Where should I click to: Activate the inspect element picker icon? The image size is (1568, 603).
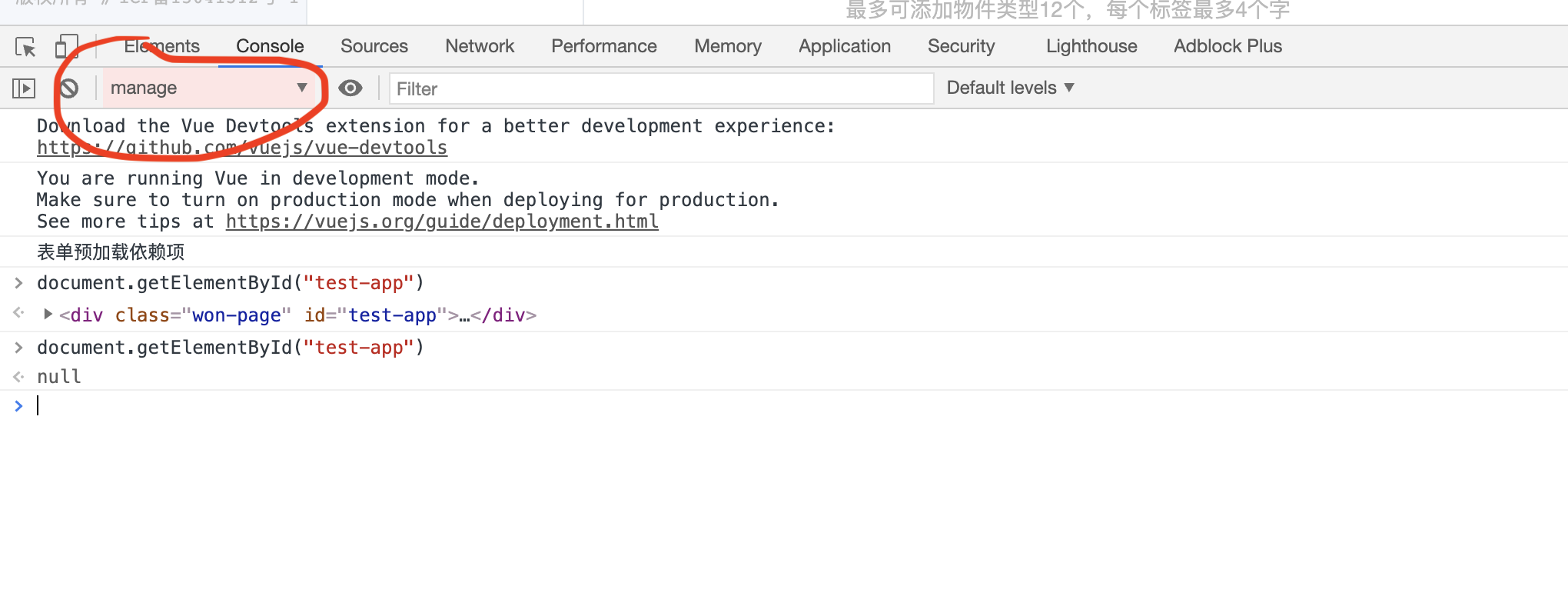[25, 47]
